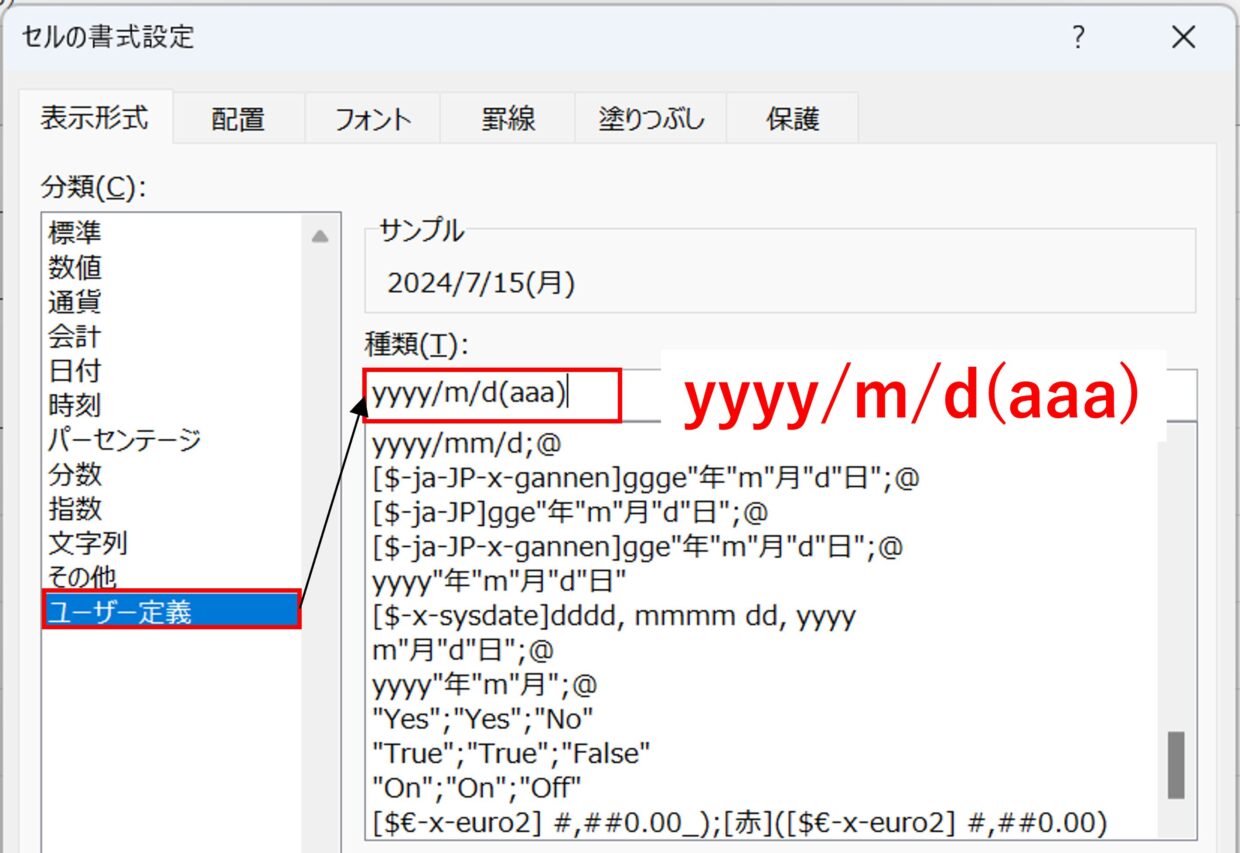Choose the 日付 category
The width and height of the screenshot is (1240, 853).
click(x=75, y=371)
